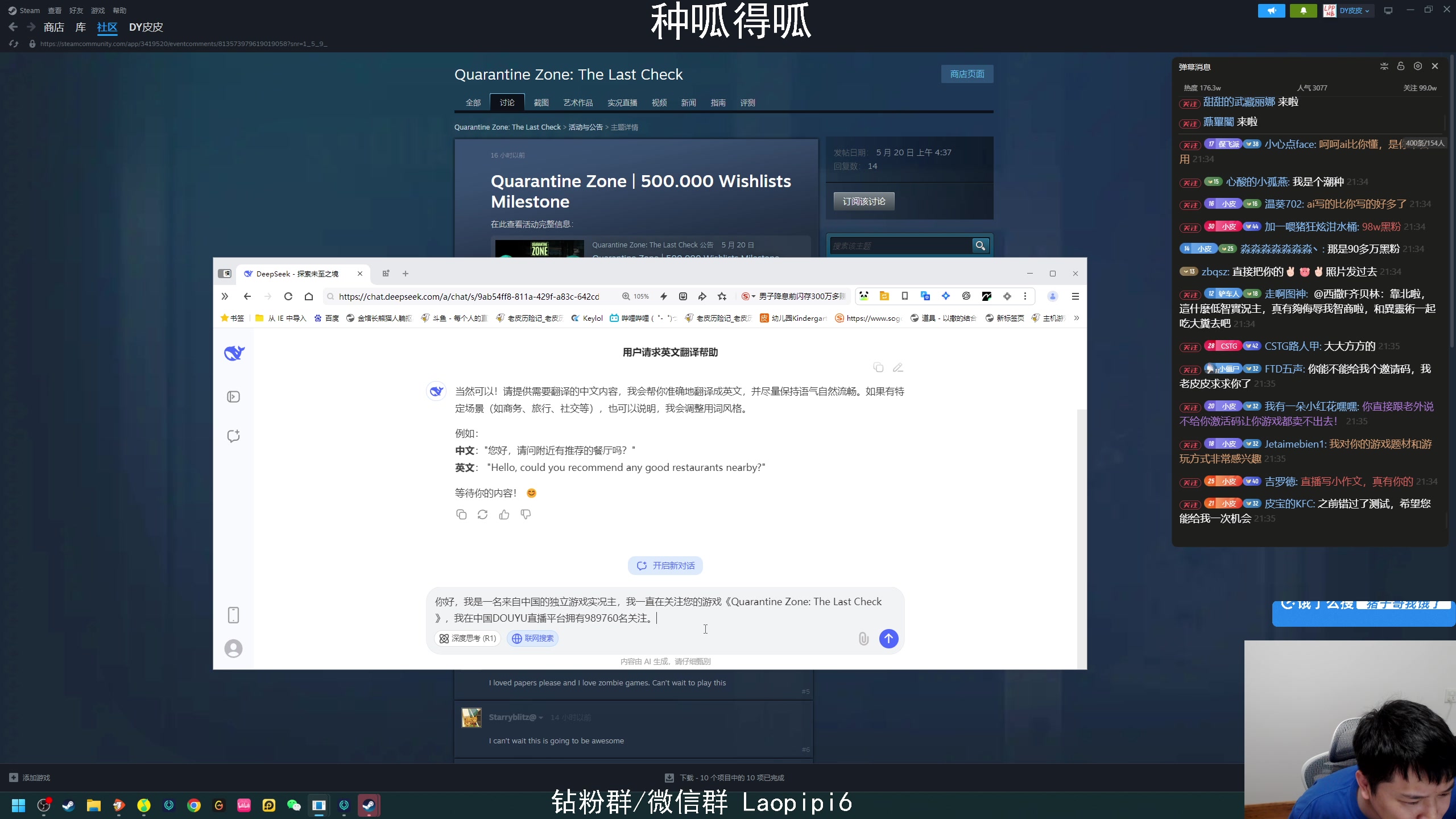Screen dimensions: 1456x819
Task: Open Steam downloads status link
Action: (x=724, y=777)
